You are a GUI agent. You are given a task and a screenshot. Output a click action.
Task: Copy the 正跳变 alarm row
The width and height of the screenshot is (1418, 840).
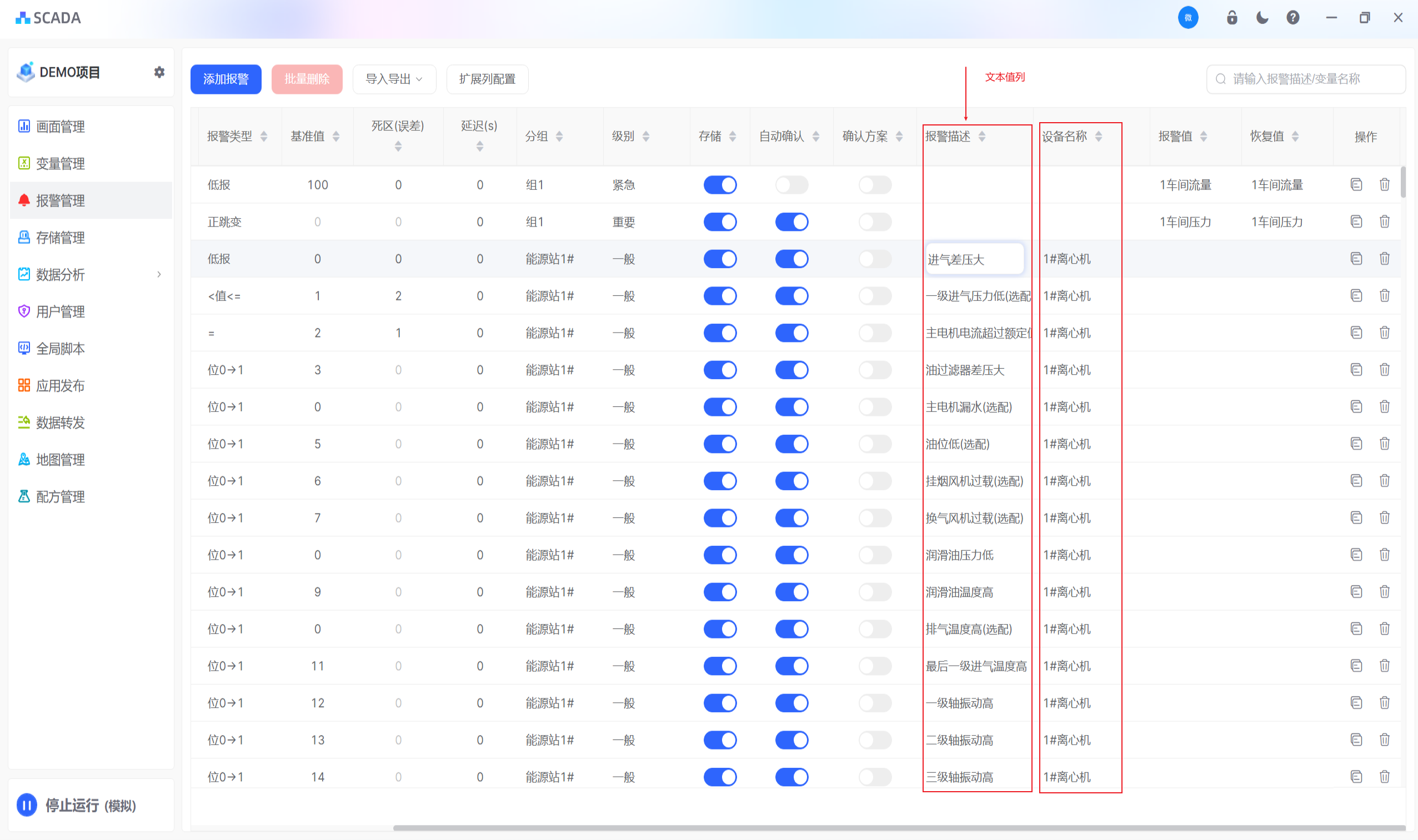click(x=1356, y=222)
